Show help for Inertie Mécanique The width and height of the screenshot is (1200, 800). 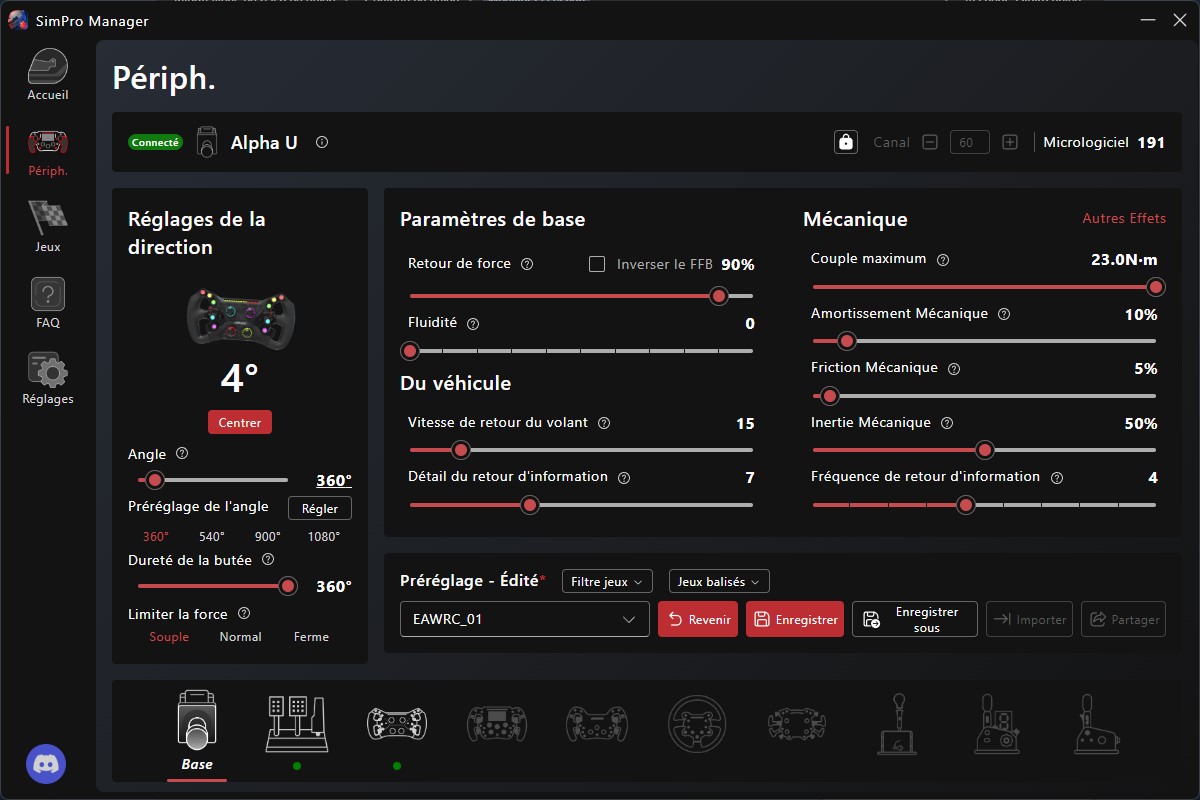(947, 423)
